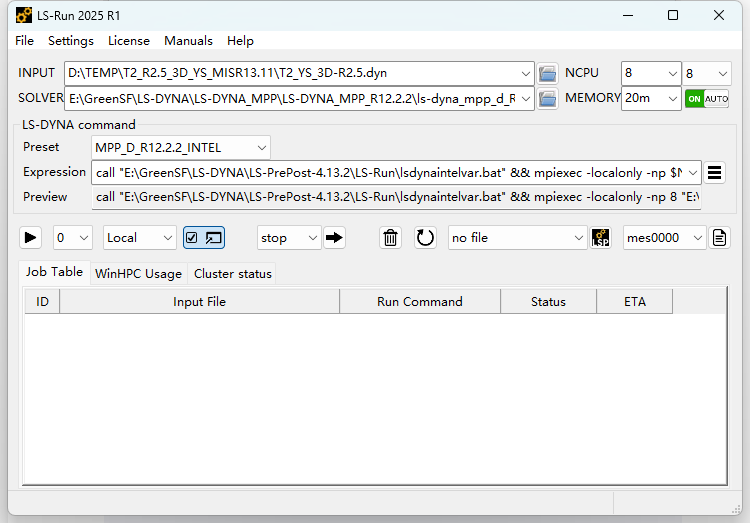Viewport: 750px width, 523px height.
Task: Switch to the Cluster status tab
Action: click(x=232, y=273)
